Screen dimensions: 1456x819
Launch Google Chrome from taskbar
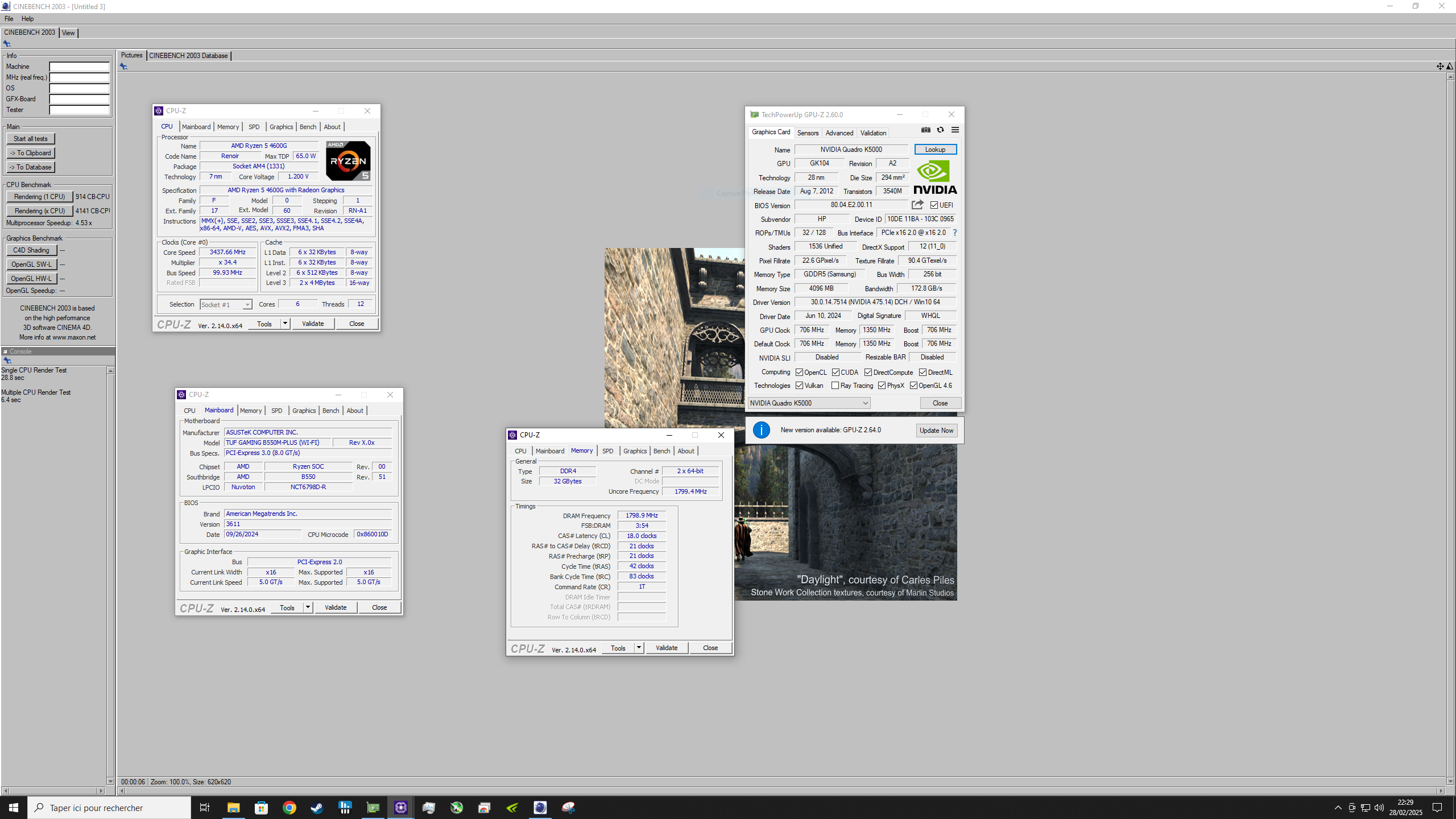coord(289,808)
